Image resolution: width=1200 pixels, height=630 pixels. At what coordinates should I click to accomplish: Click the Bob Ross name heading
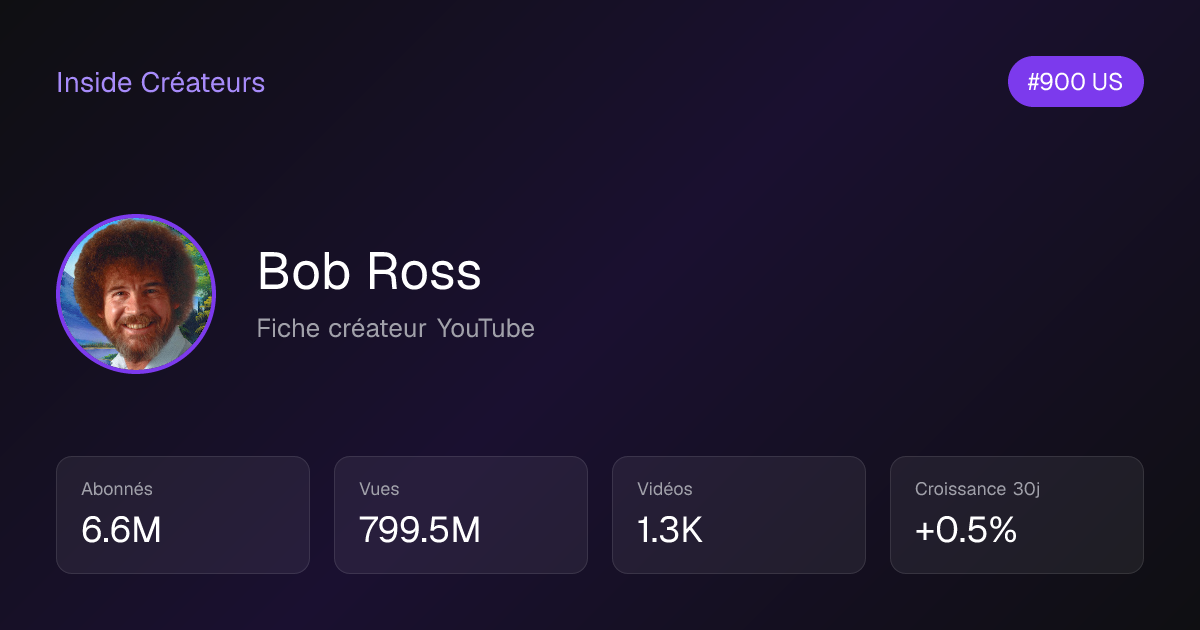(369, 271)
